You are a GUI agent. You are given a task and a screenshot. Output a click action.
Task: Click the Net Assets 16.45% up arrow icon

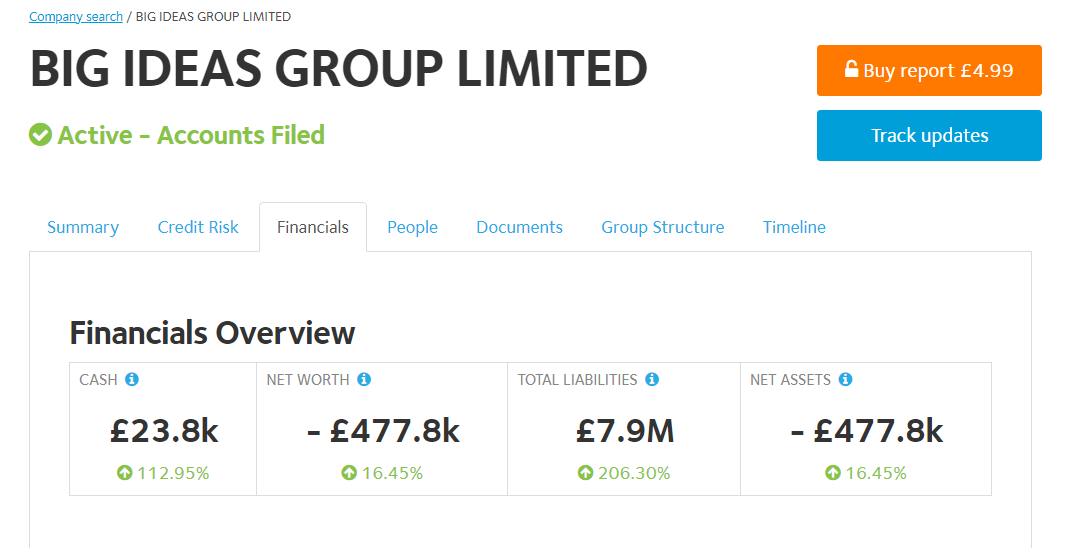833,473
